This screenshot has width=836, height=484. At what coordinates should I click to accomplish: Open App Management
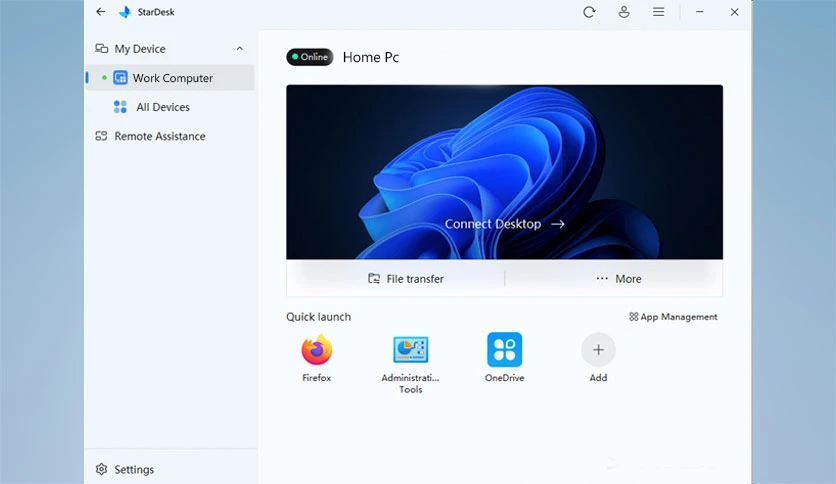673,317
